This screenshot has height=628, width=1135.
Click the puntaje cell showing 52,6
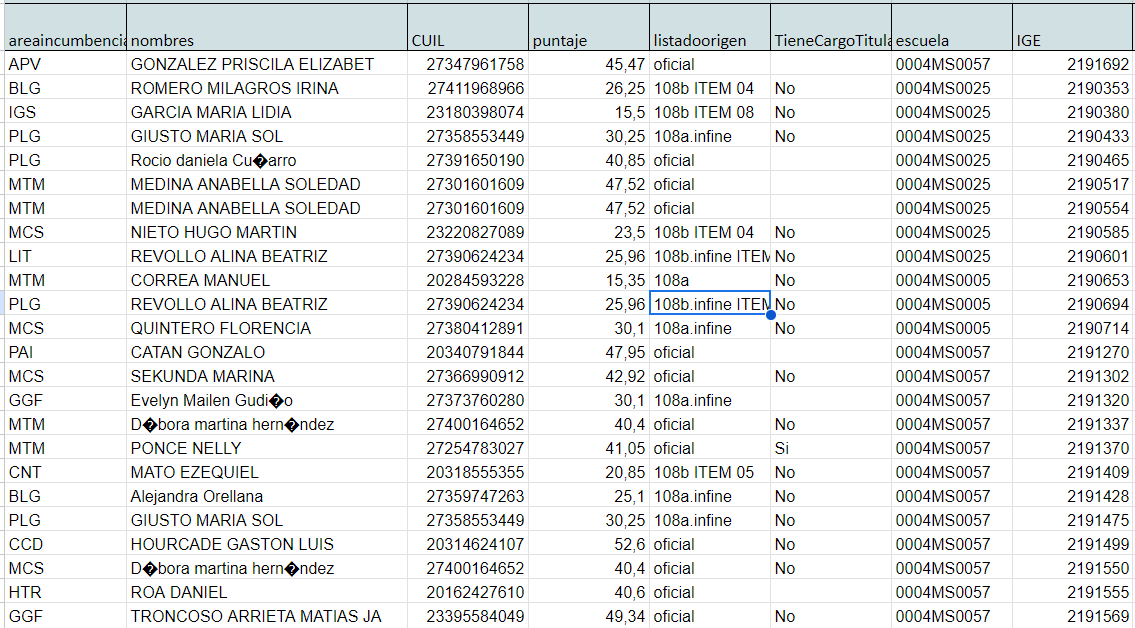tap(589, 544)
